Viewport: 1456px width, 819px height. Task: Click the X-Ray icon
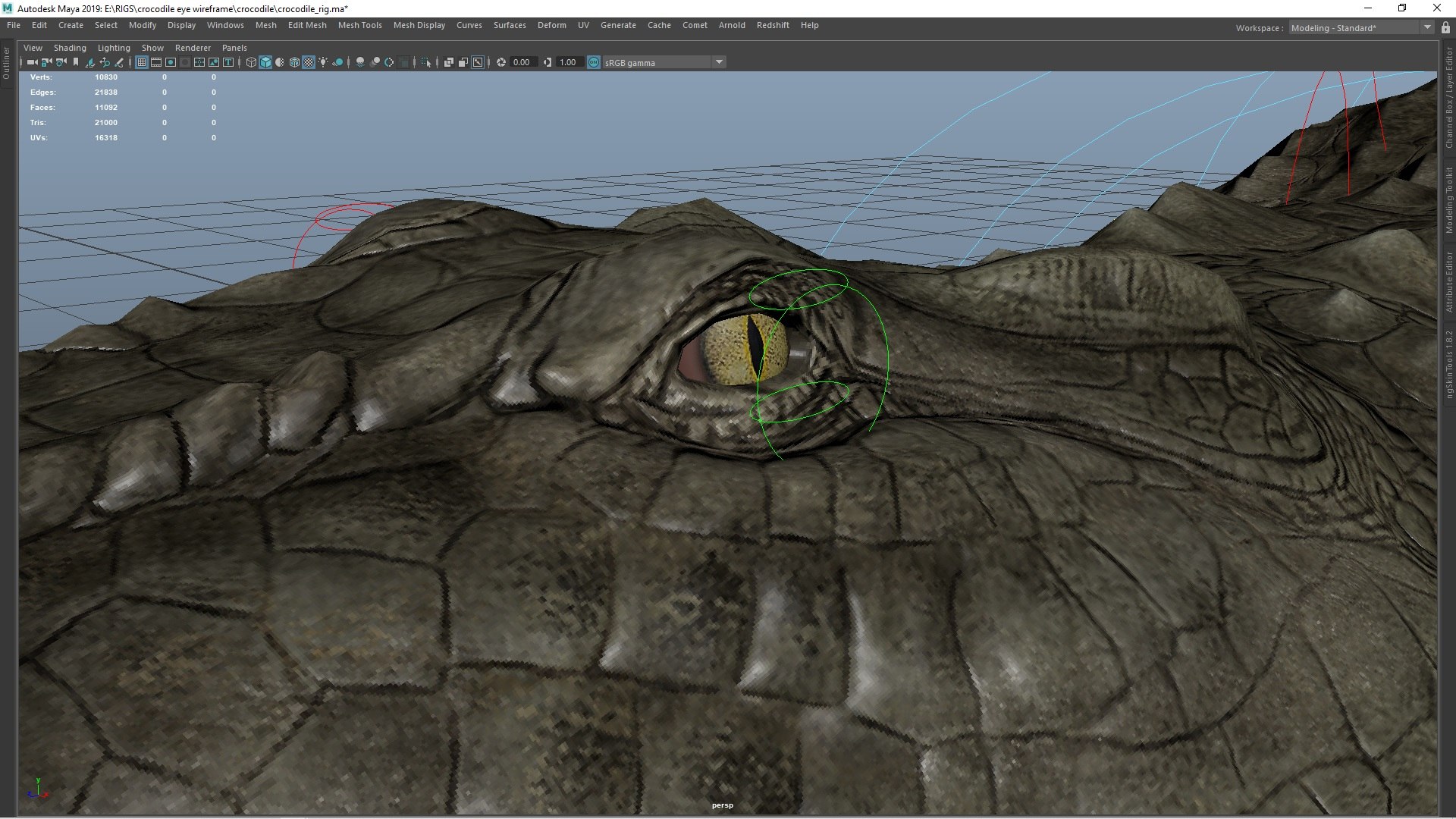(447, 62)
